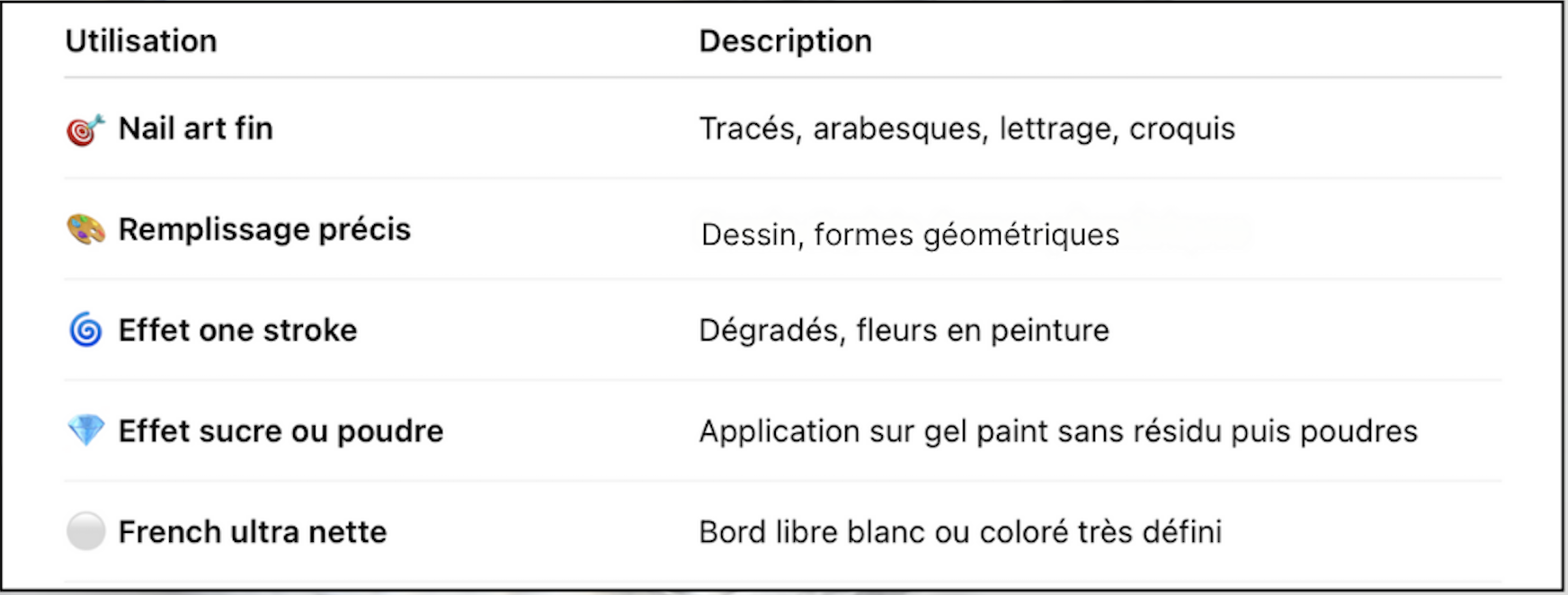Select the Utilisation column header
The width and height of the screenshot is (1568, 595).
coord(141,41)
